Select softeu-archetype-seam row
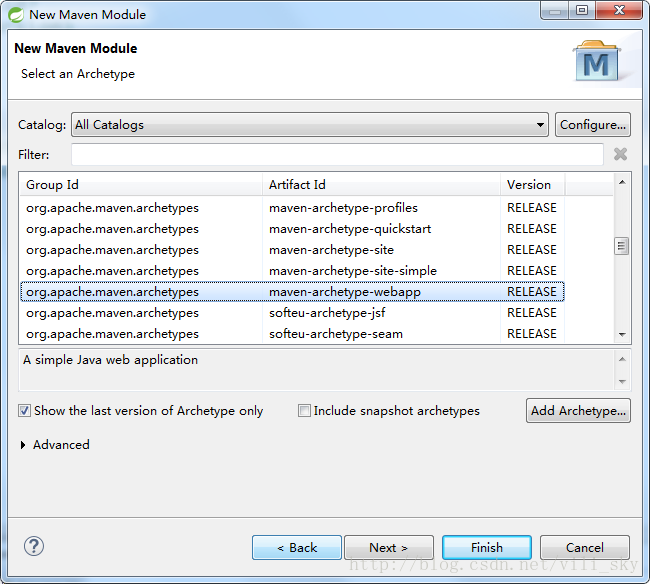The width and height of the screenshot is (650, 584). (292, 334)
